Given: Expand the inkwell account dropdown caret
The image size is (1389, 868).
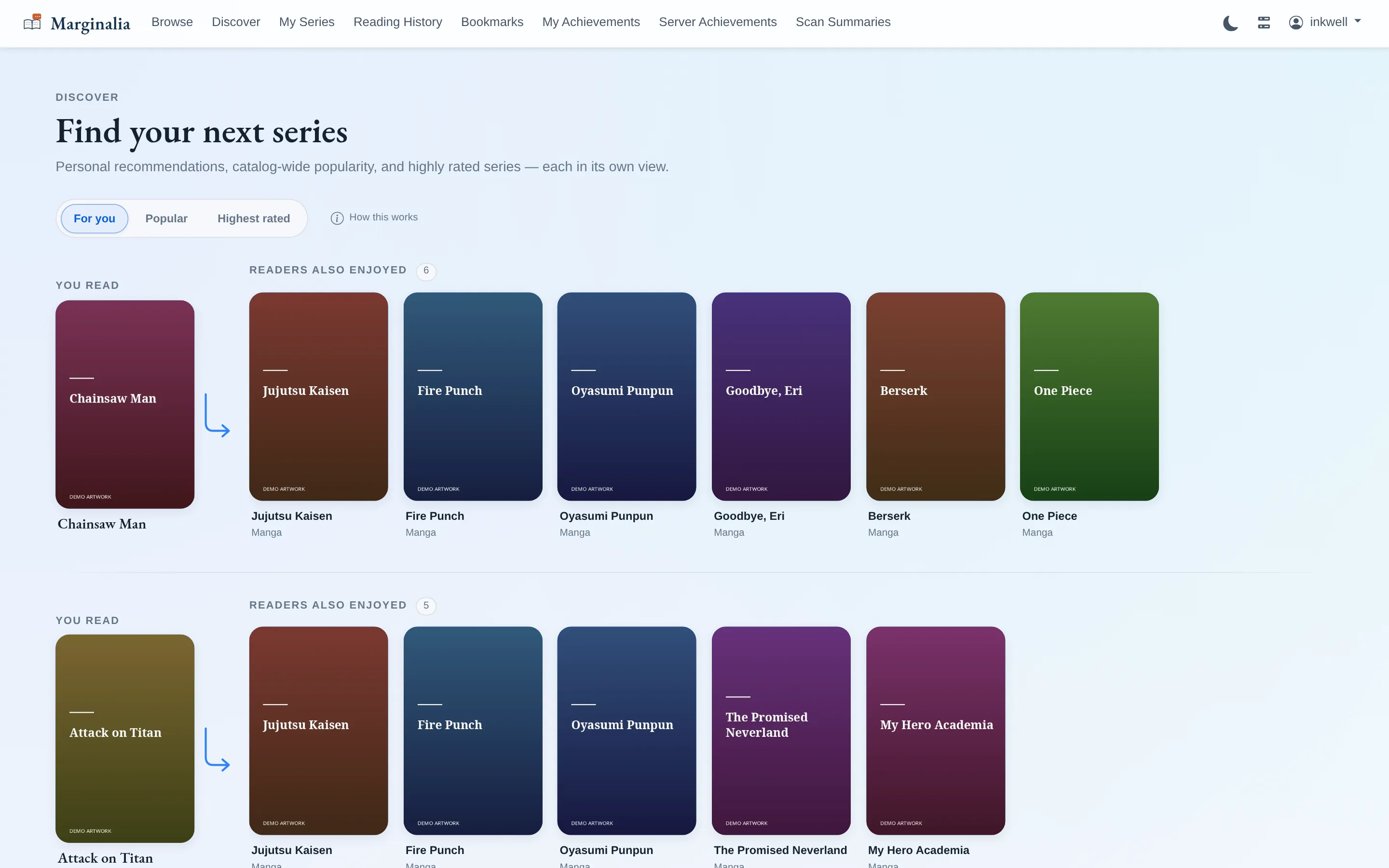Looking at the screenshot, I should coord(1358,21).
